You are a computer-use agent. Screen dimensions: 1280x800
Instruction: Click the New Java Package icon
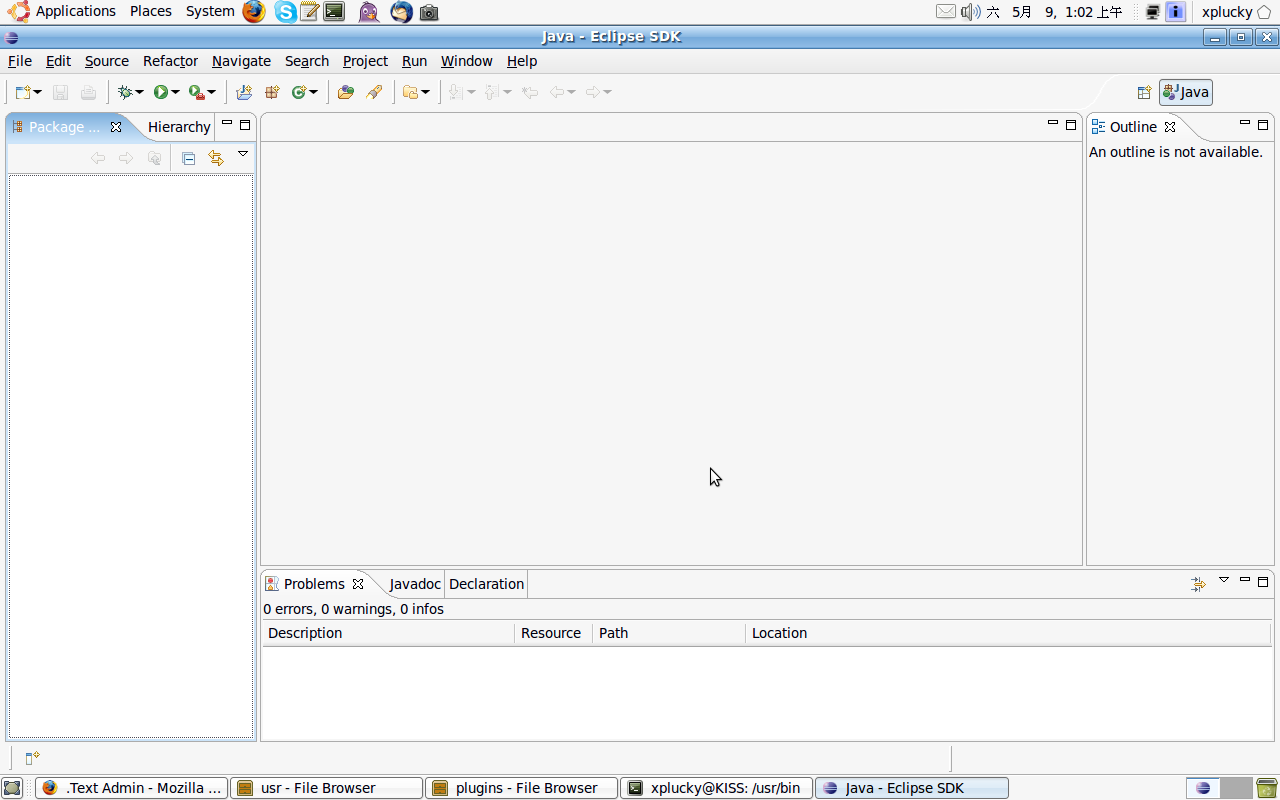point(271,92)
